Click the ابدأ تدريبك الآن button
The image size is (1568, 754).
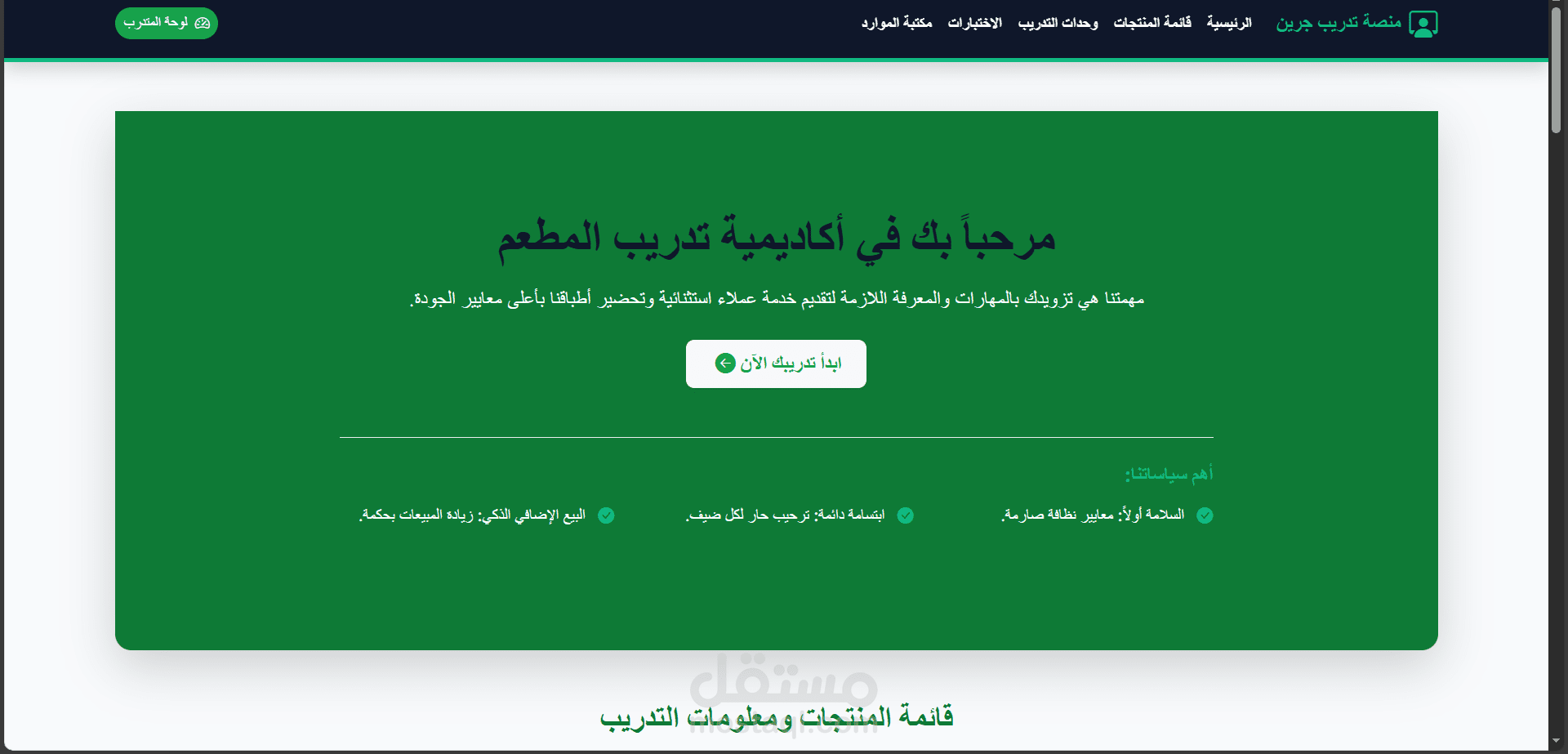coord(775,363)
